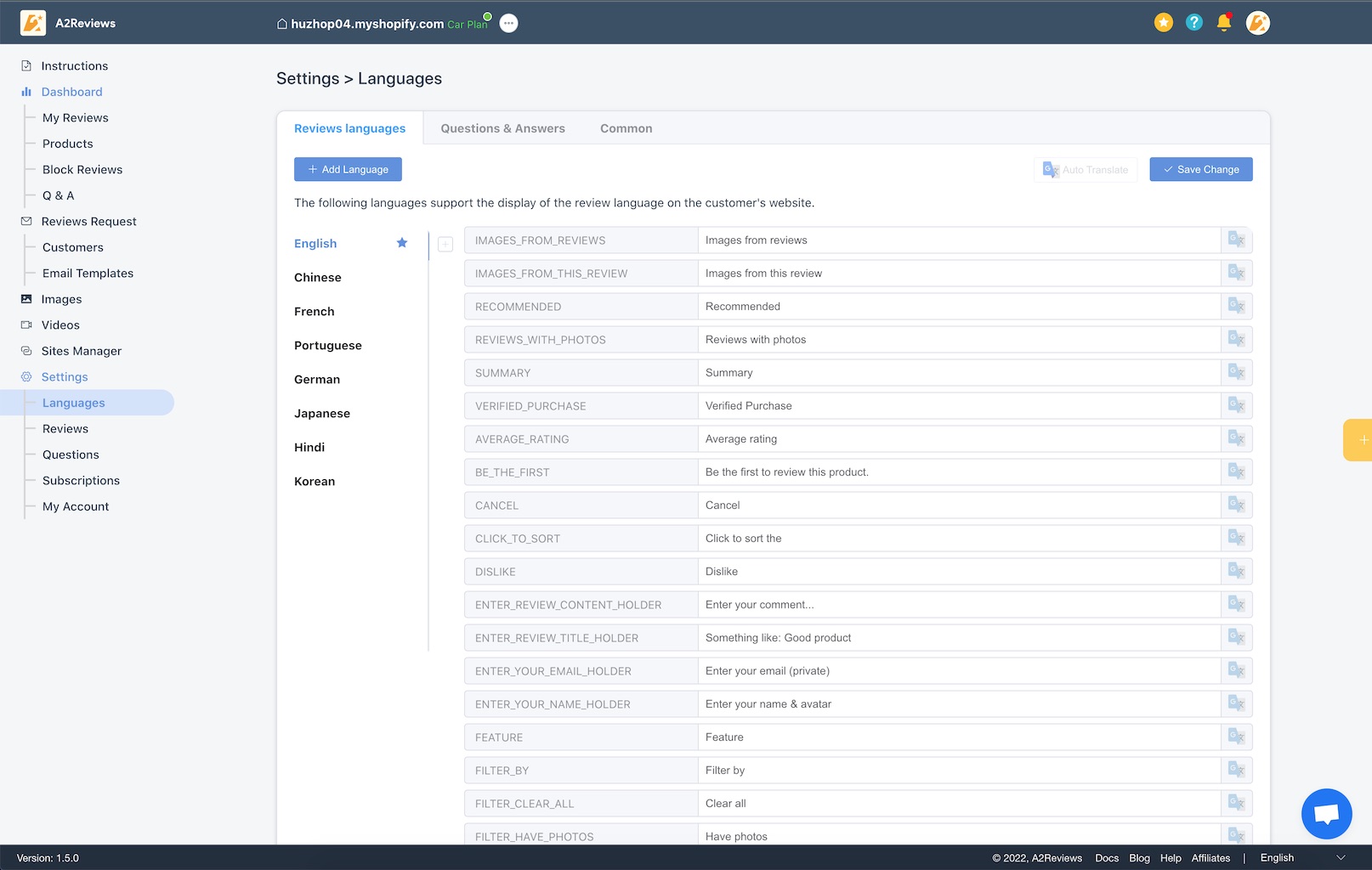Select Japanese from the language list

322,414
